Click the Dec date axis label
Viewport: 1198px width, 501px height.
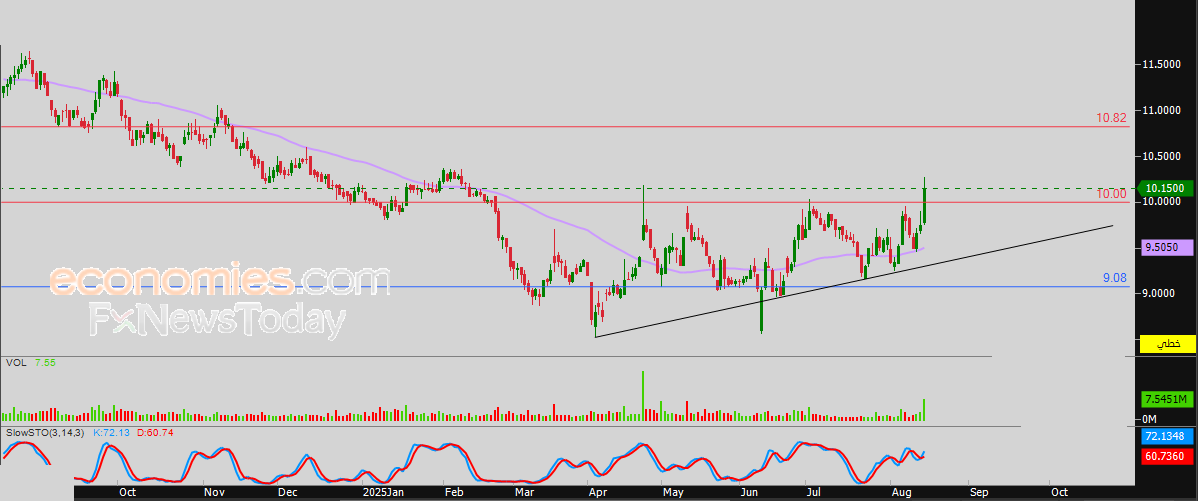pyautogui.click(x=287, y=493)
